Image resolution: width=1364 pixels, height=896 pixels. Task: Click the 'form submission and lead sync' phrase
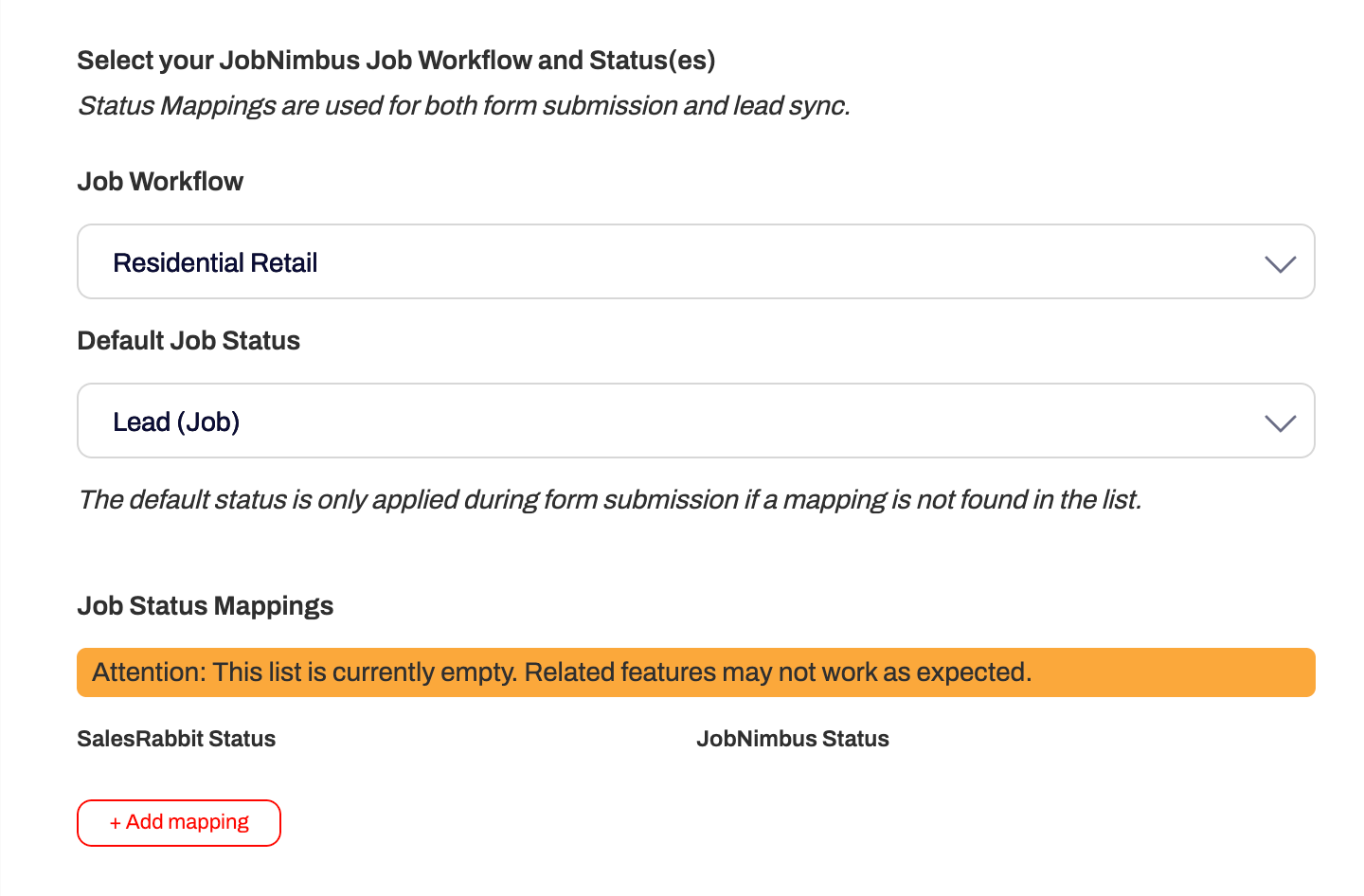(665, 106)
